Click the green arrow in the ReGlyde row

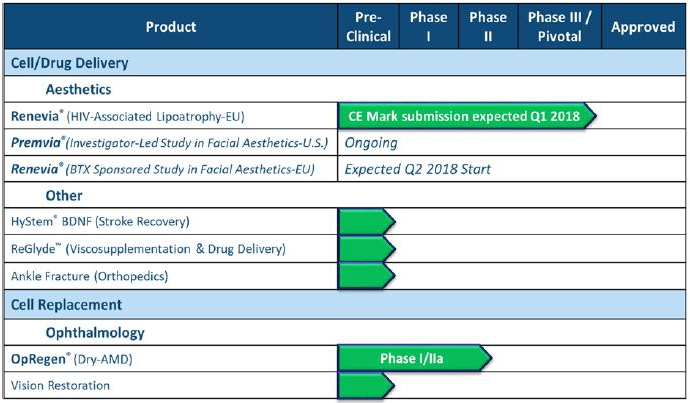[x=367, y=248]
